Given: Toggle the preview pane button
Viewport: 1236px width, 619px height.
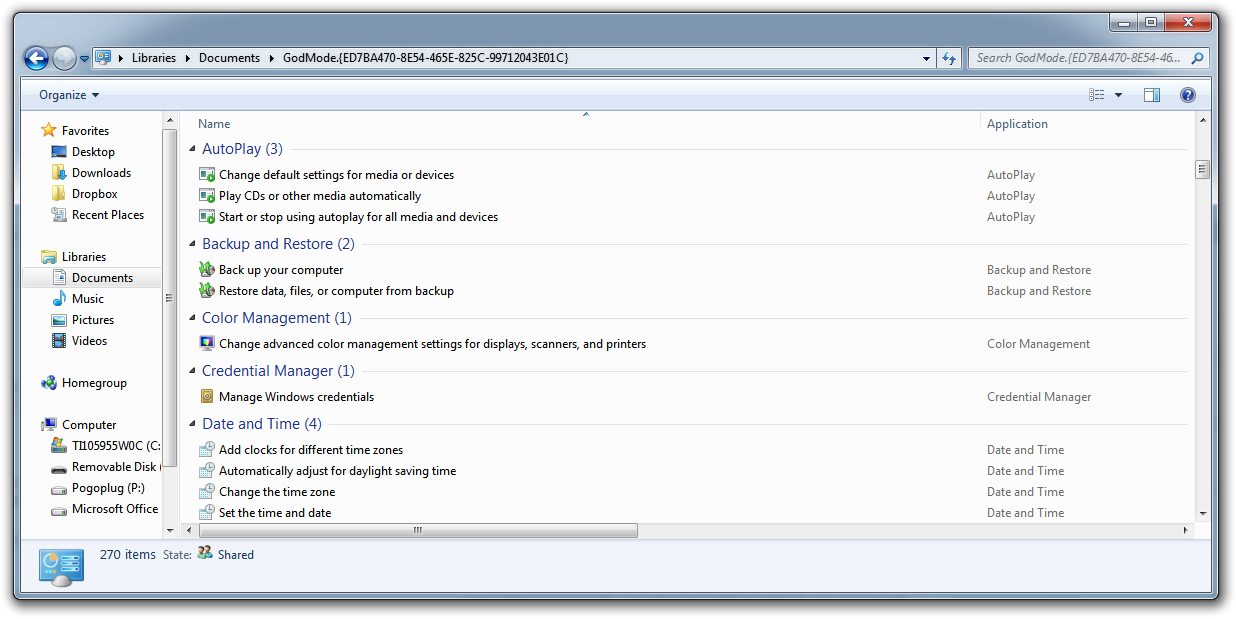Looking at the screenshot, I should (1152, 95).
